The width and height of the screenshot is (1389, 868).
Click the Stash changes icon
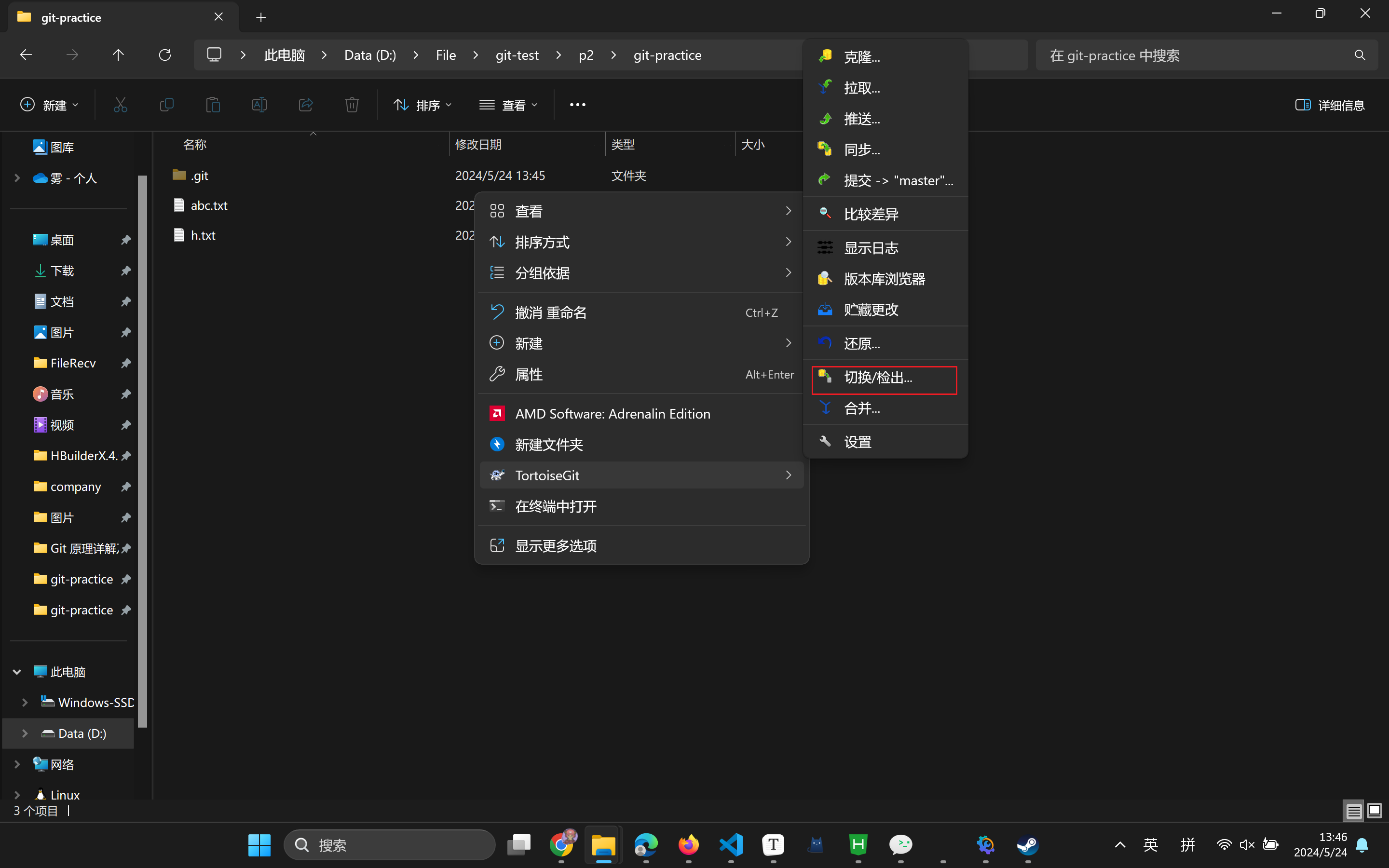pyautogui.click(x=825, y=310)
